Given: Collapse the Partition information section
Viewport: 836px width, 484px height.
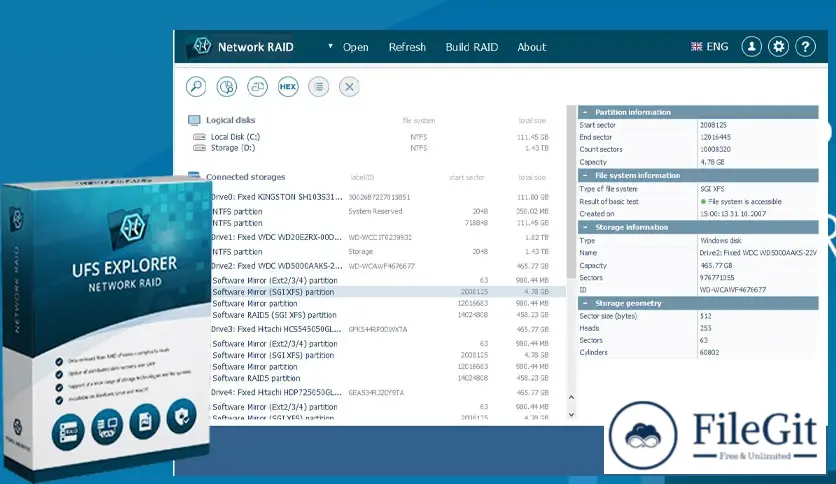Looking at the screenshot, I should click(585, 112).
